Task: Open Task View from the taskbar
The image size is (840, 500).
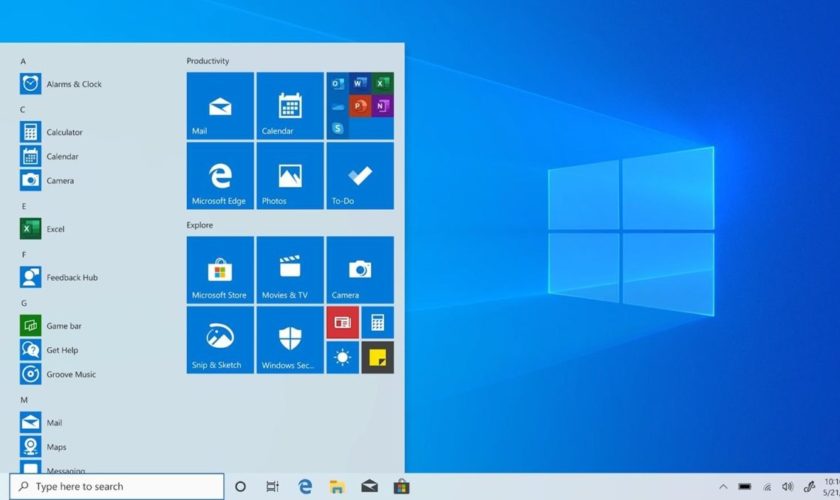Action: [272, 487]
